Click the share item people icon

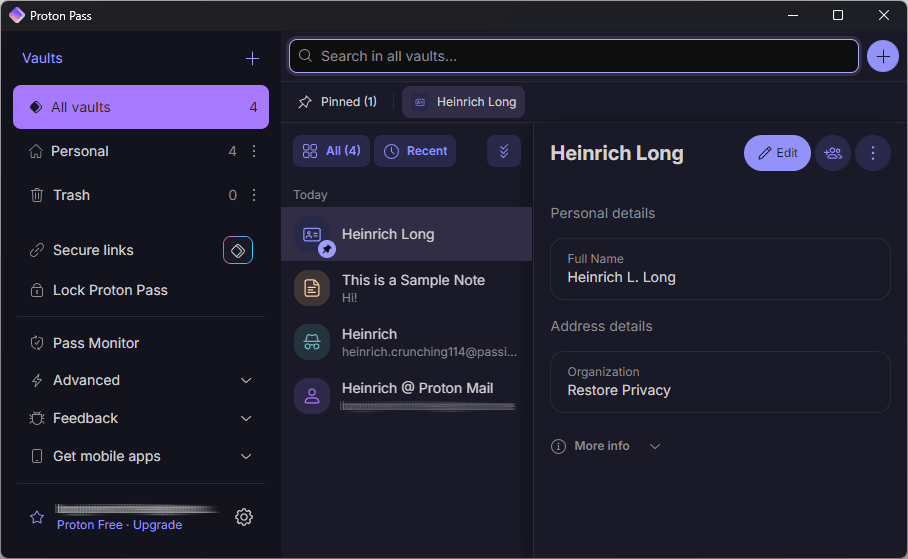pyautogui.click(x=833, y=153)
